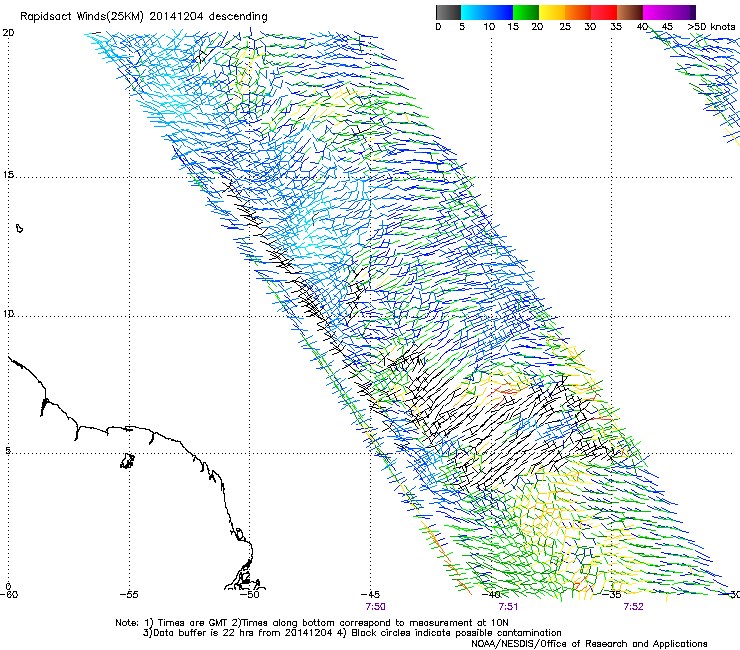Click the longitude label -55
The height and width of the screenshot is (650, 740).
coord(129,595)
